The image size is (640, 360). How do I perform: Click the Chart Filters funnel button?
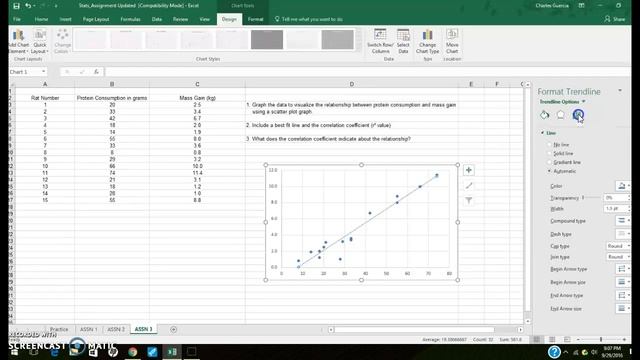[x=469, y=200]
